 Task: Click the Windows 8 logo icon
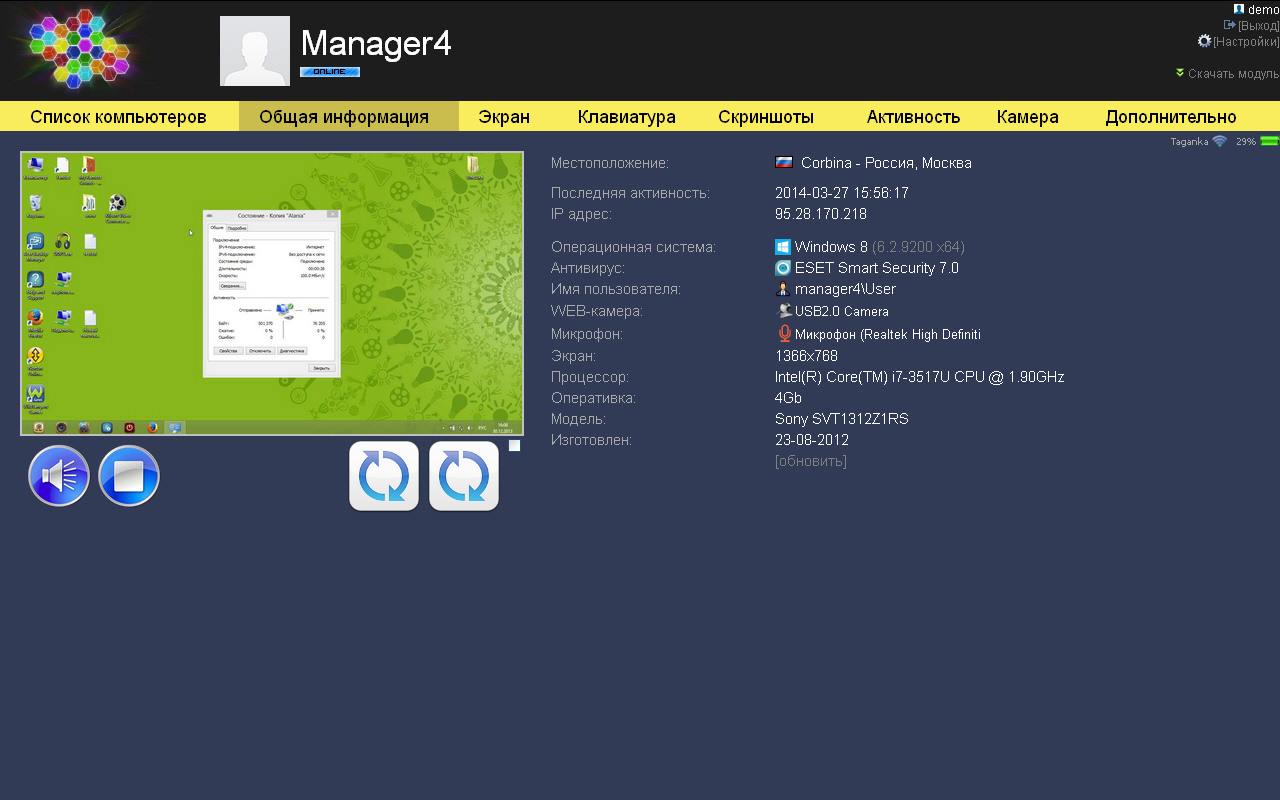tap(783, 247)
